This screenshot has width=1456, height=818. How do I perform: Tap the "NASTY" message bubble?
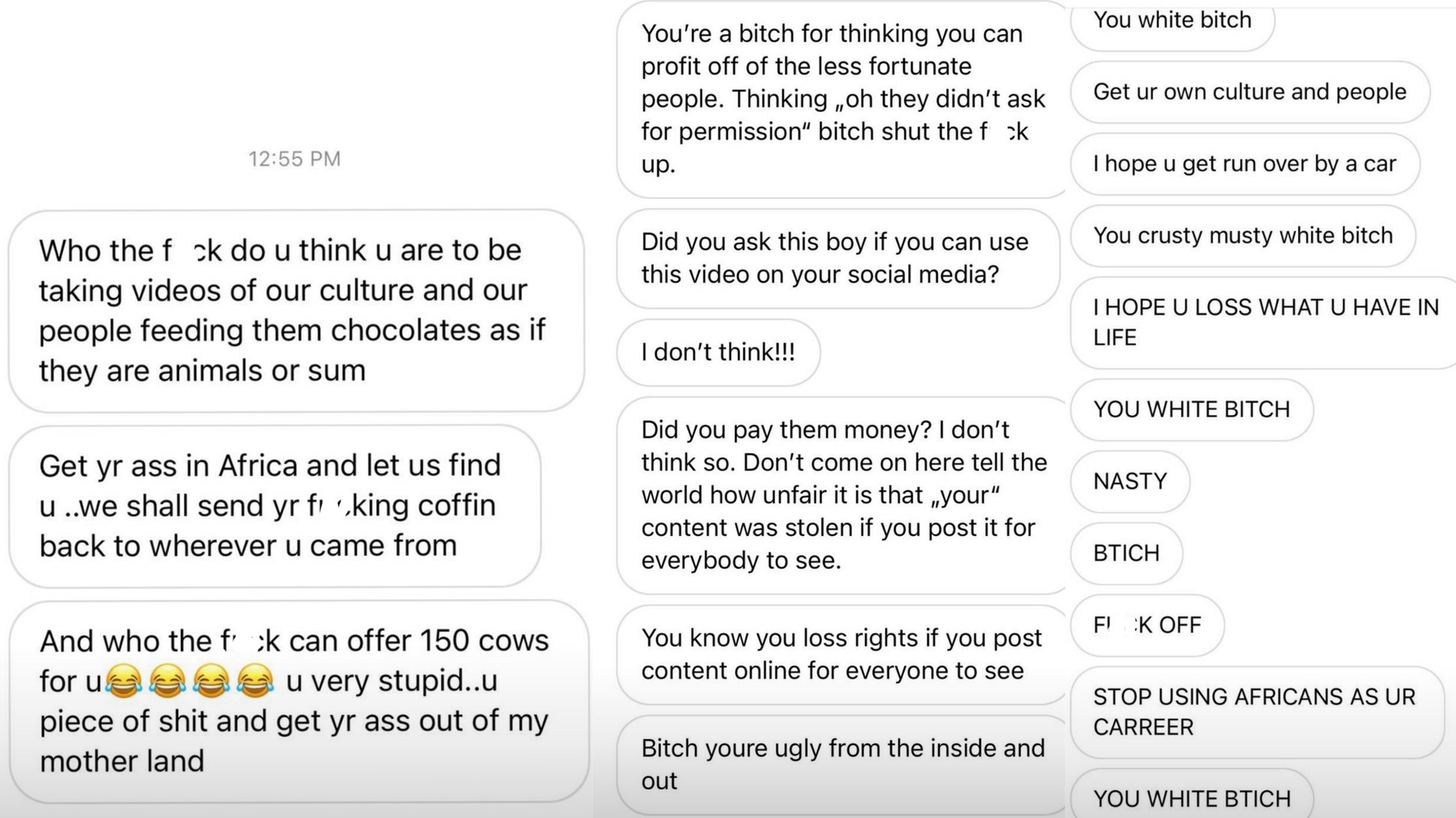(x=1130, y=481)
